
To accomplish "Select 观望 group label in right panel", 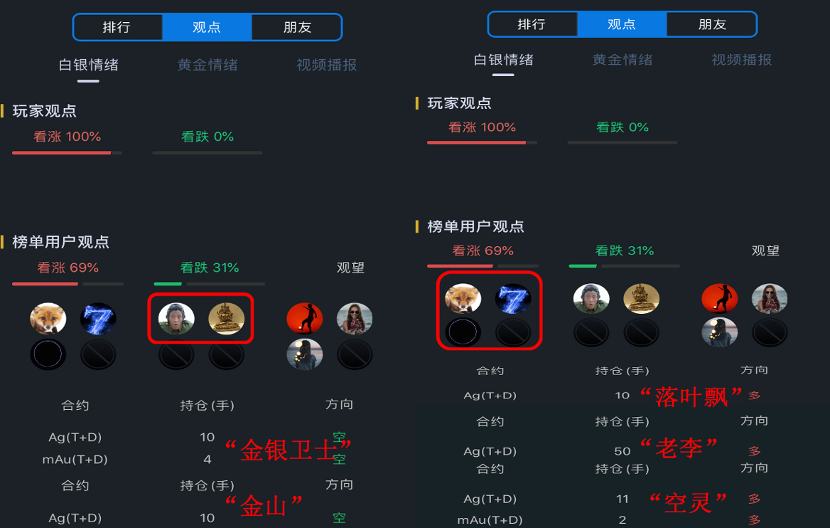I will [x=765, y=251].
